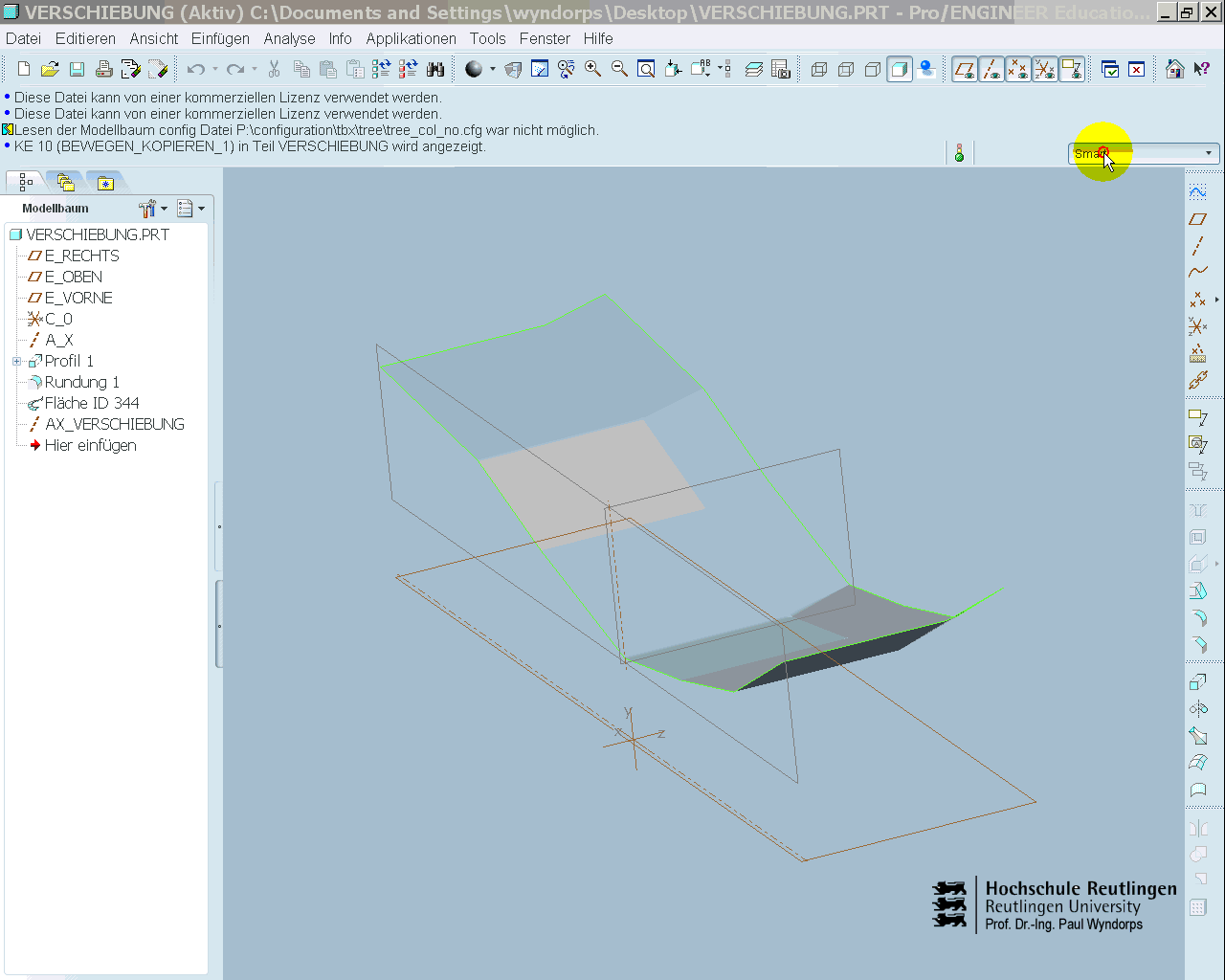Image resolution: width=1225 pixels, height=980 pixels.
Task: Click the Save file icon
Action: click(x=77, y=69)
